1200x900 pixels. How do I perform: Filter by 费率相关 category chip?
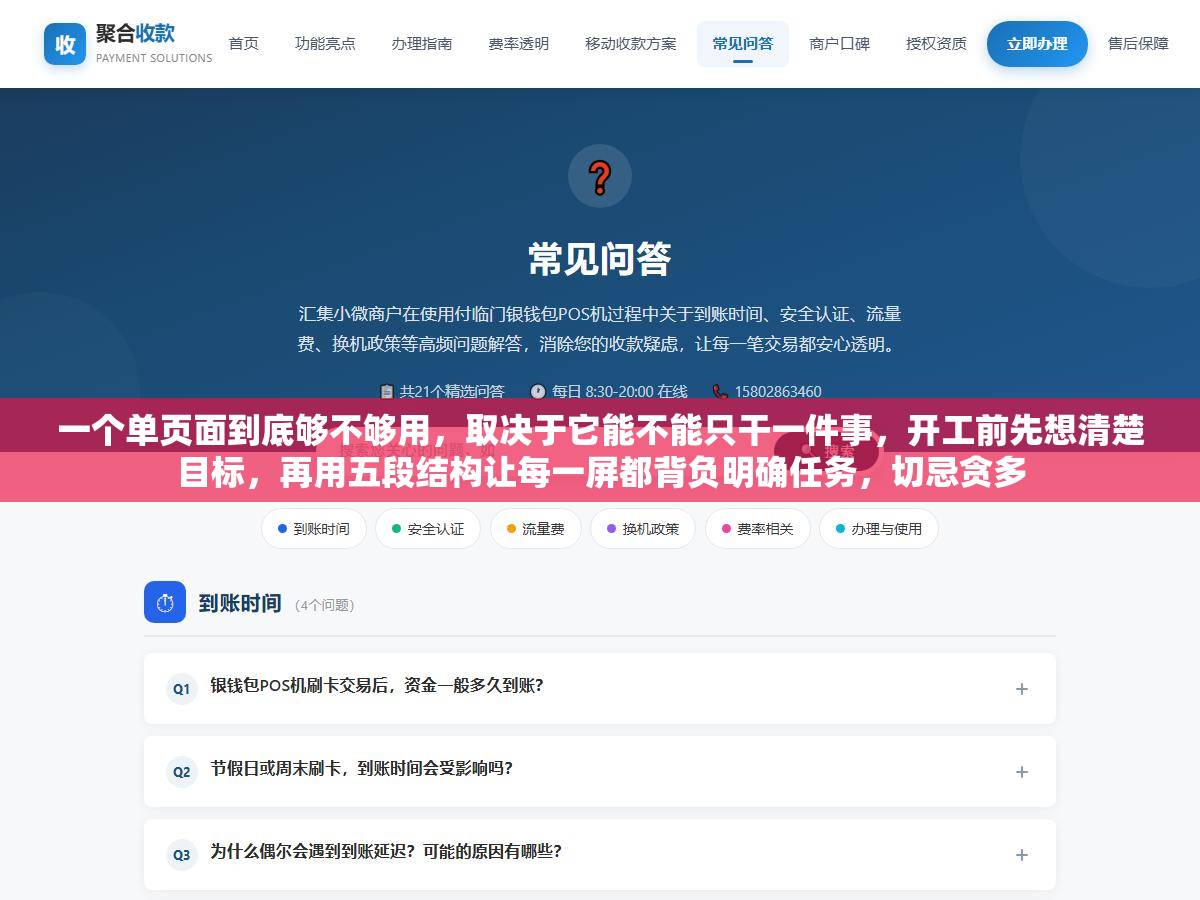pos(757,529)
